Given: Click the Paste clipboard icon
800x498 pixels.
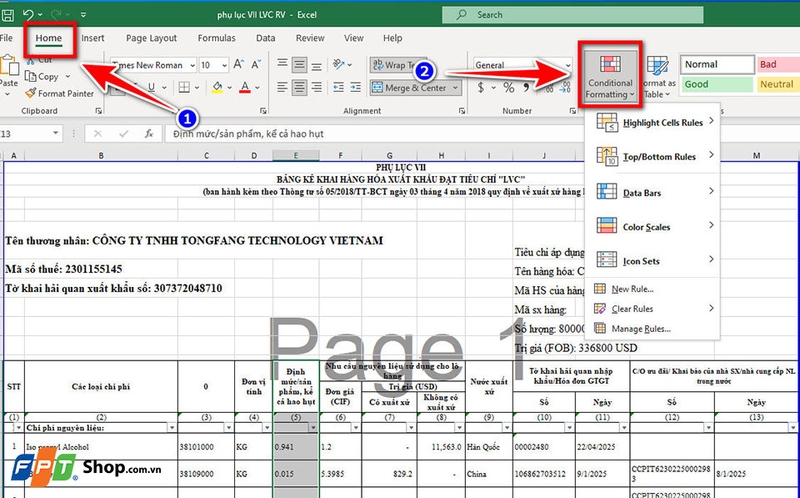Looking at the screenshot, I should tap(9, 66).
